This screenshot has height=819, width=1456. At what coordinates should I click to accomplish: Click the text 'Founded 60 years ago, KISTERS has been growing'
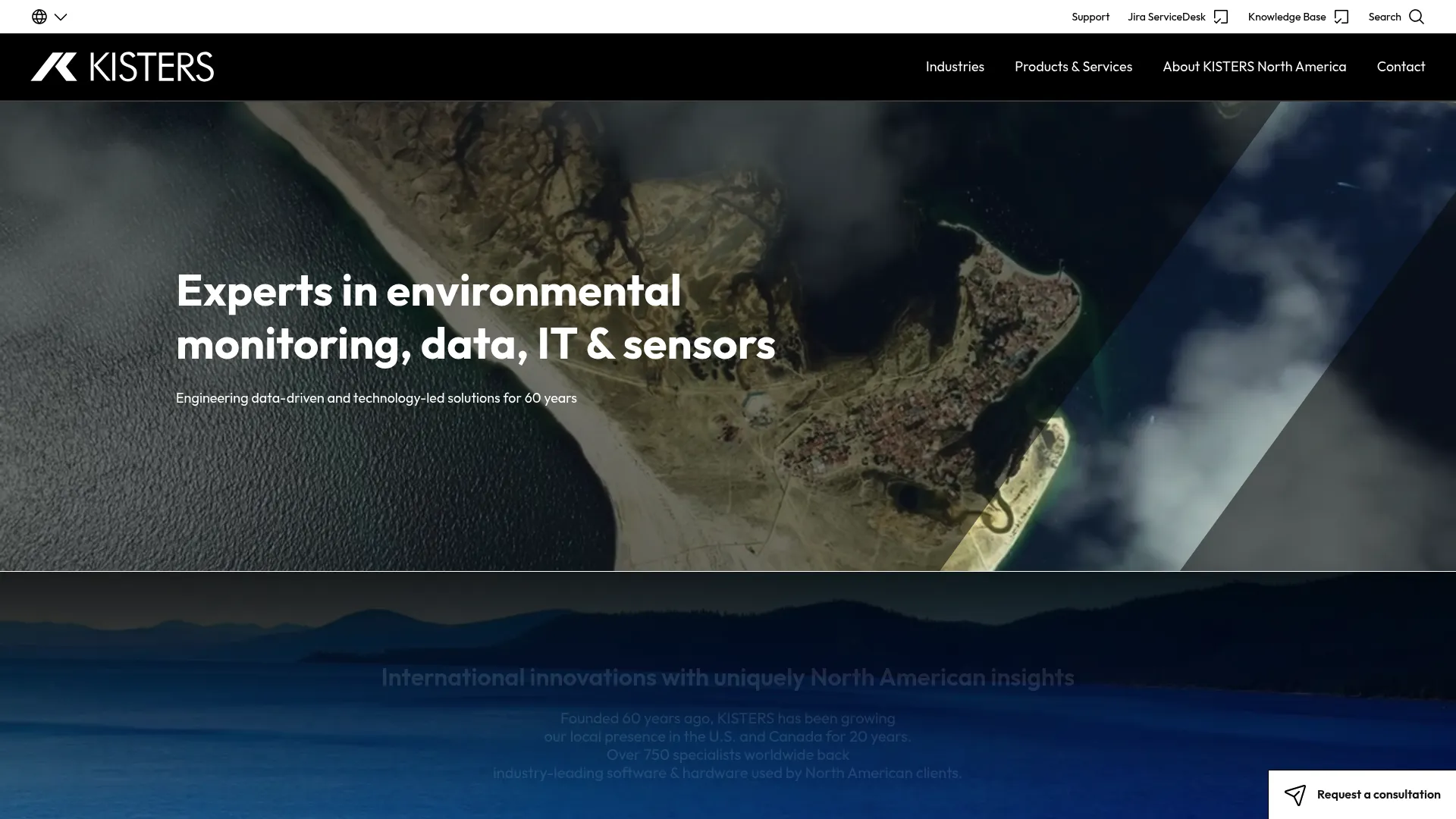[727, 718]
